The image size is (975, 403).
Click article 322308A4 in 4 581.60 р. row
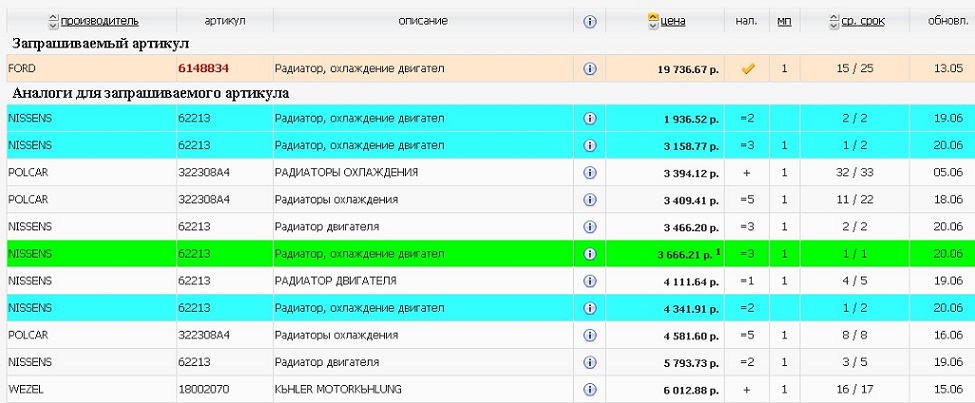[x=204, y=335]
